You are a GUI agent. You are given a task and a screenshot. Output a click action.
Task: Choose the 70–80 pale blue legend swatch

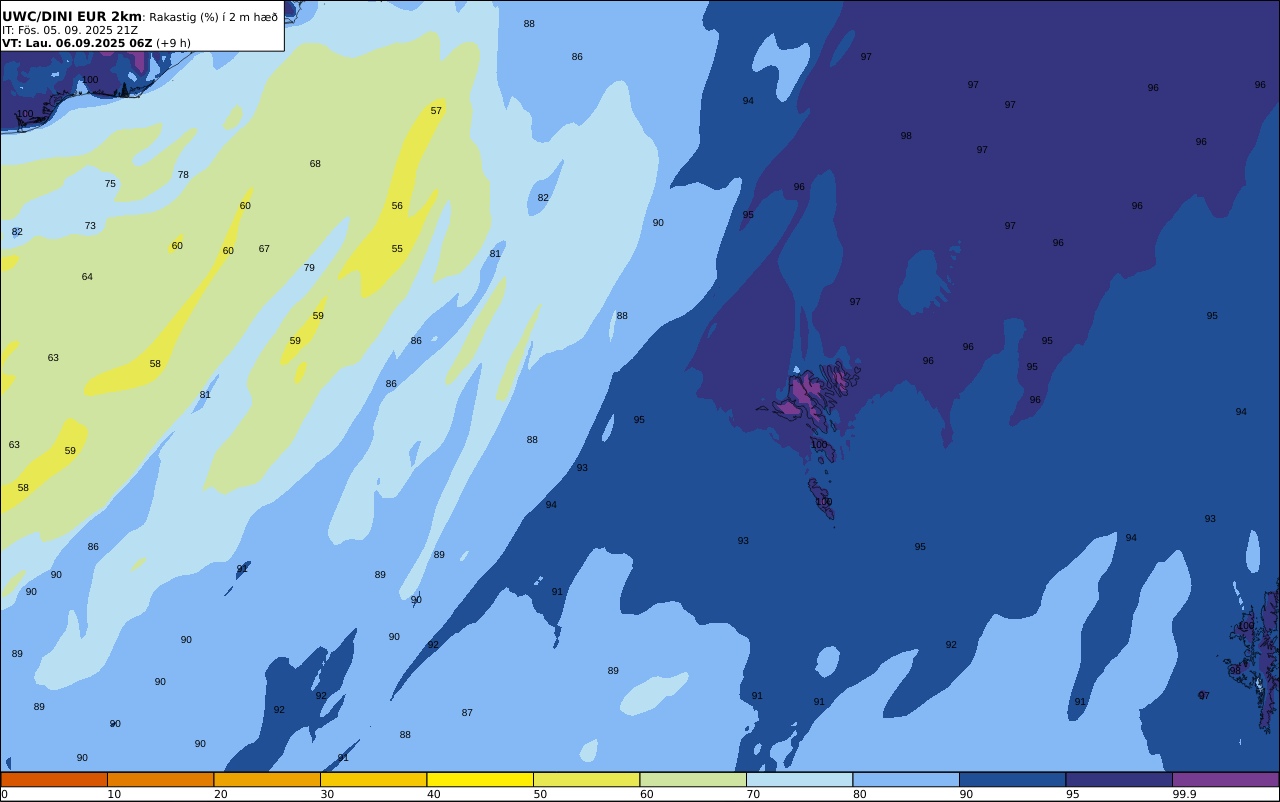pyautogui.click(x=799, y=779)
